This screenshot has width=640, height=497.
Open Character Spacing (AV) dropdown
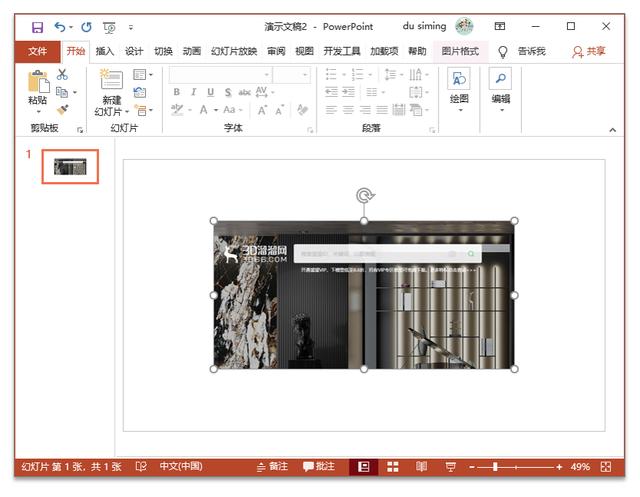tap(264, 92)
